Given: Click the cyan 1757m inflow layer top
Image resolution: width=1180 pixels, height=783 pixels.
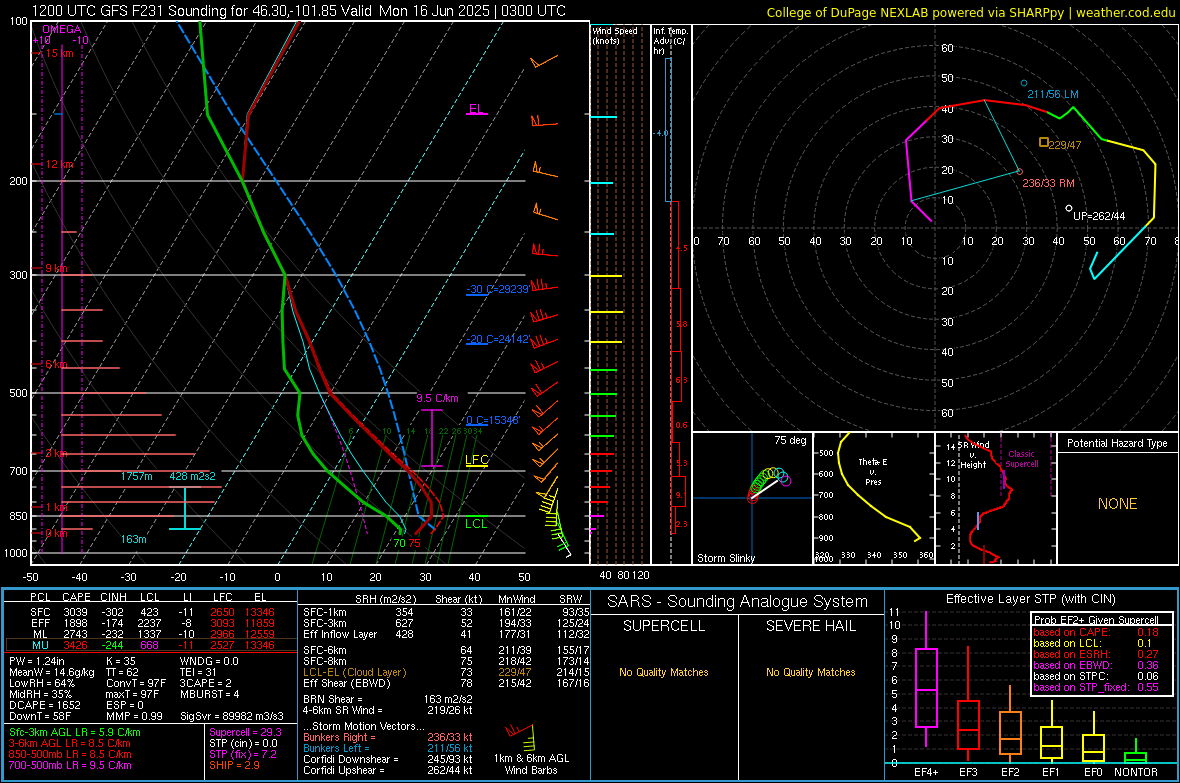Looking at the screenshot, I should [x=136, y=477].
